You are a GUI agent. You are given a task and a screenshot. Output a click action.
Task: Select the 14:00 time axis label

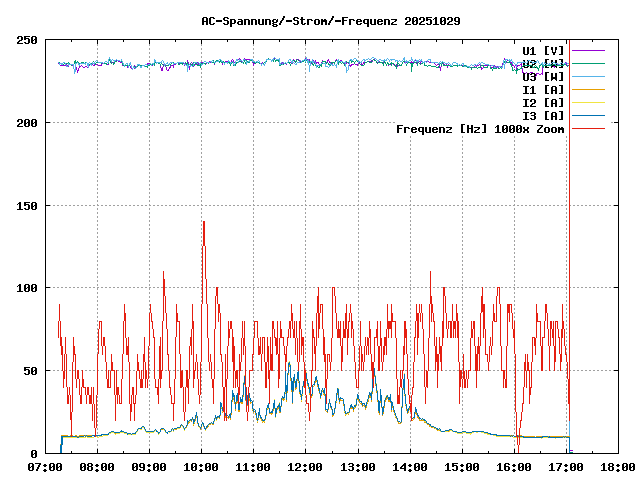[409, 467]
